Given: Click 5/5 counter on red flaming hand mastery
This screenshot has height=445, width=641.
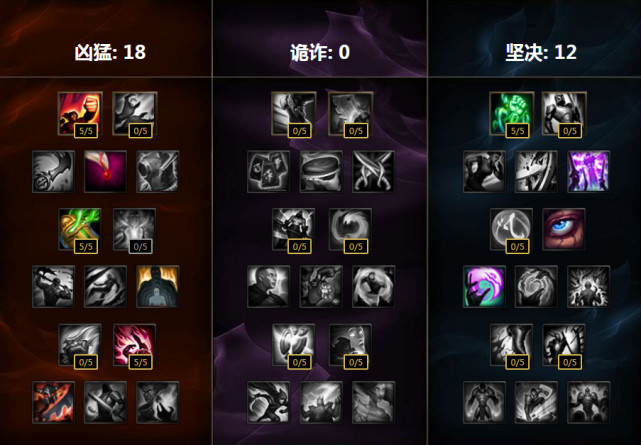Looking at the screenshot, I should pos(141,362).
